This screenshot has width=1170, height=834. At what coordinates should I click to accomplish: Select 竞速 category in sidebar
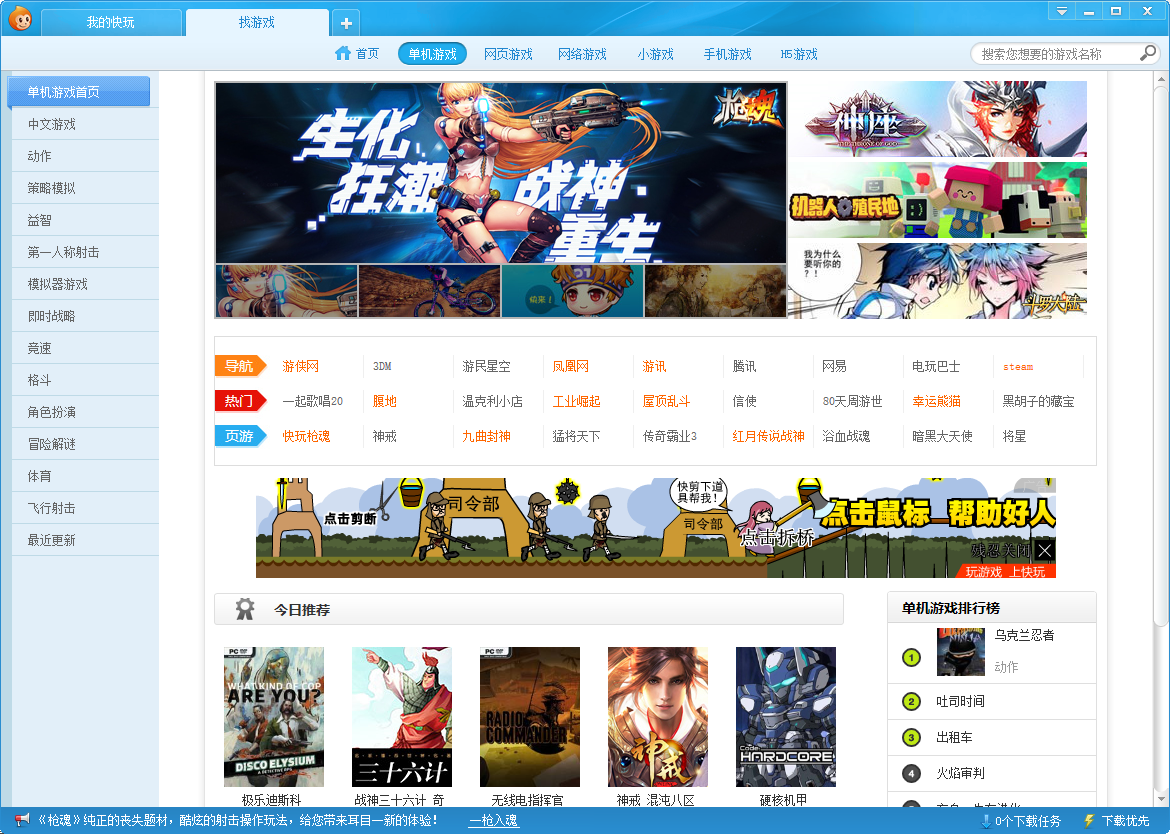pos(85,348)
